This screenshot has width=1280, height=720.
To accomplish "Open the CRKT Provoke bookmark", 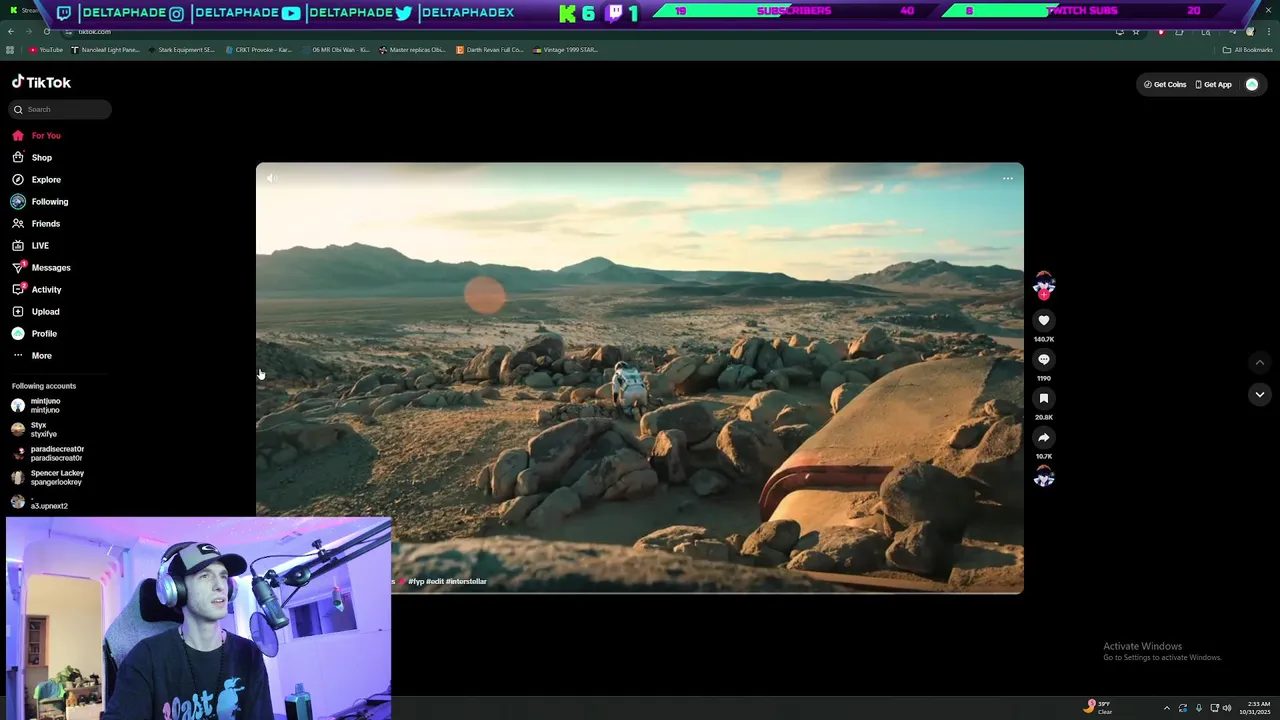I will [x=258, y=50].
